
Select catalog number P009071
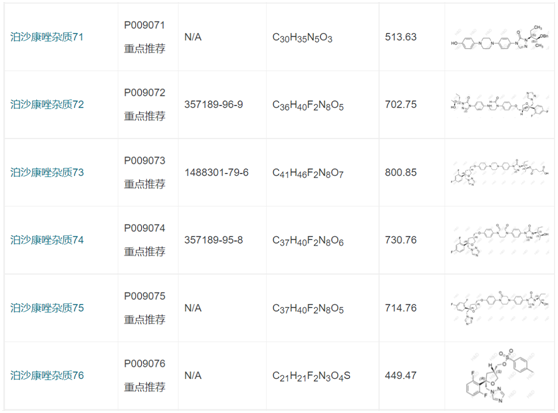point(144,26)
